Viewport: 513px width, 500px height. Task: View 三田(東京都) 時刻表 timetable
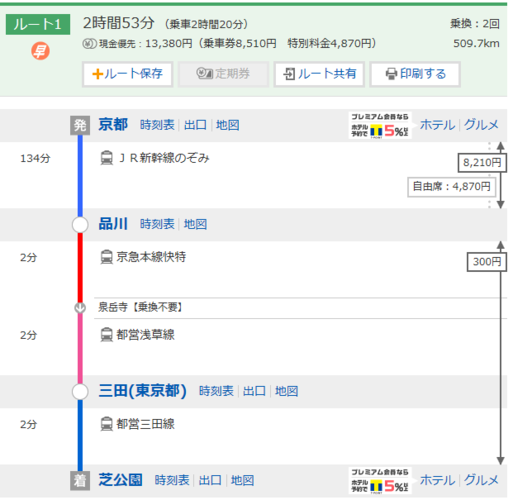click(216, 391)
